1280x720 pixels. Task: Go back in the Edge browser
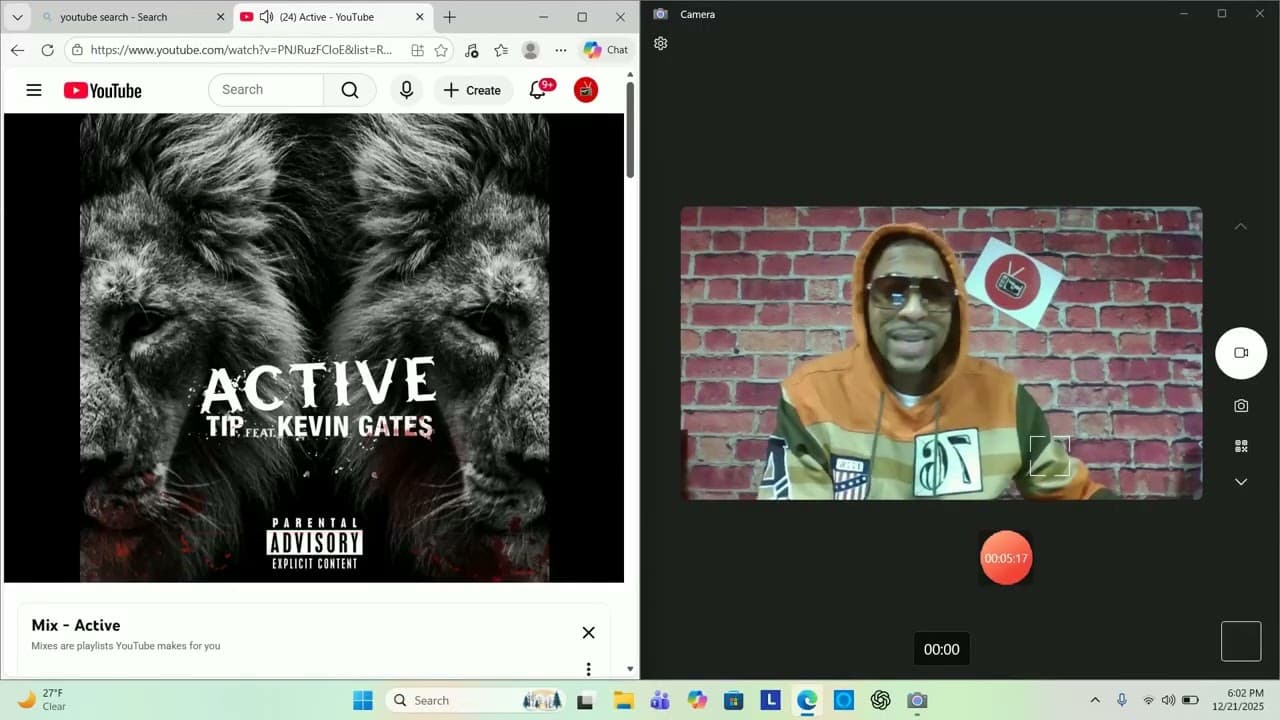[17, 50]
